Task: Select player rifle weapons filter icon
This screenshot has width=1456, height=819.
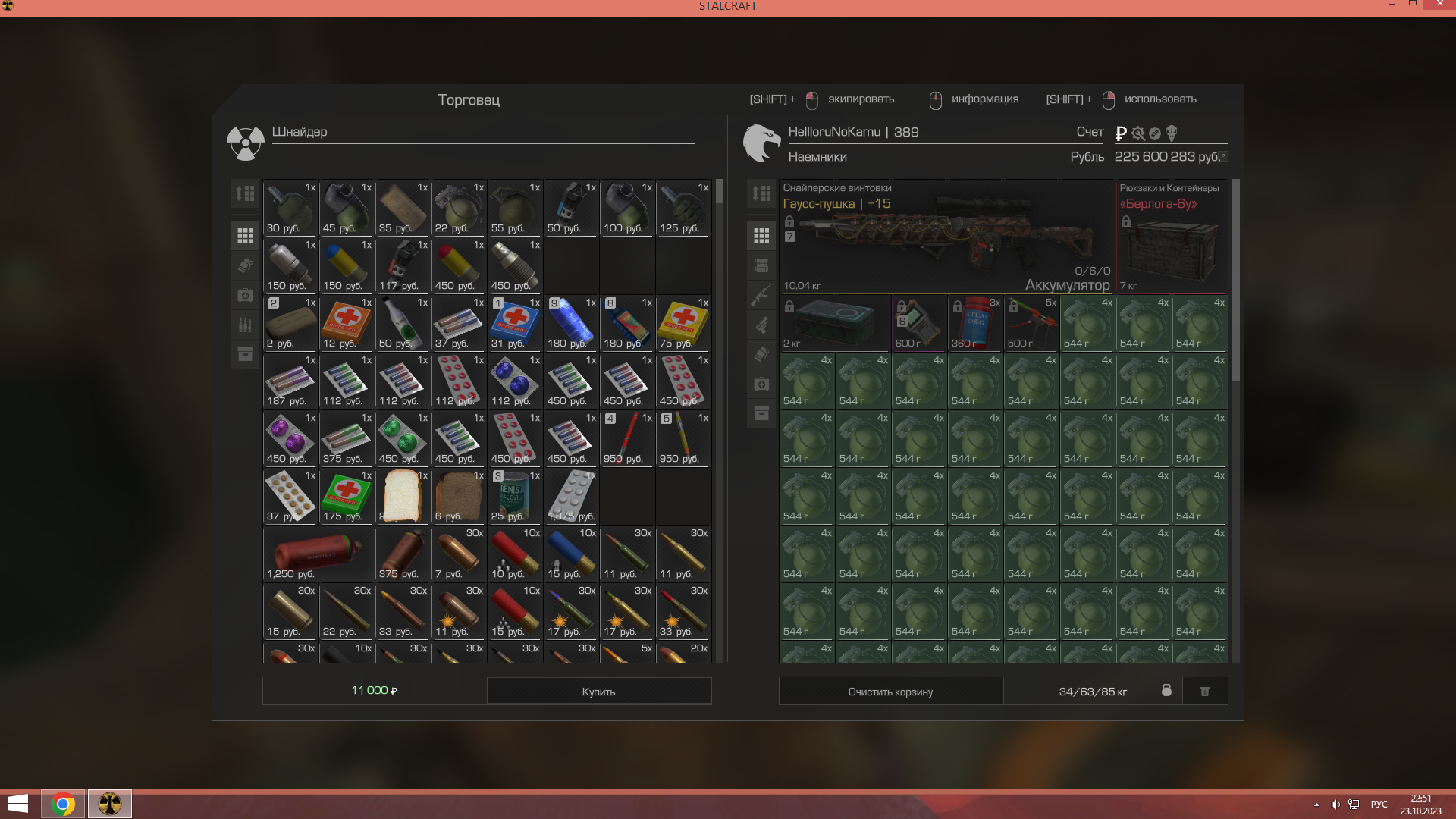Action: [x=761, y=295]
